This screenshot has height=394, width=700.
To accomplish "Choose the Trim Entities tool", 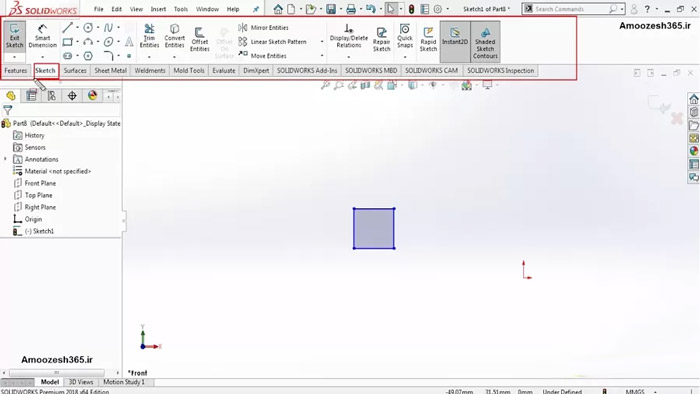I will point(149,36).
